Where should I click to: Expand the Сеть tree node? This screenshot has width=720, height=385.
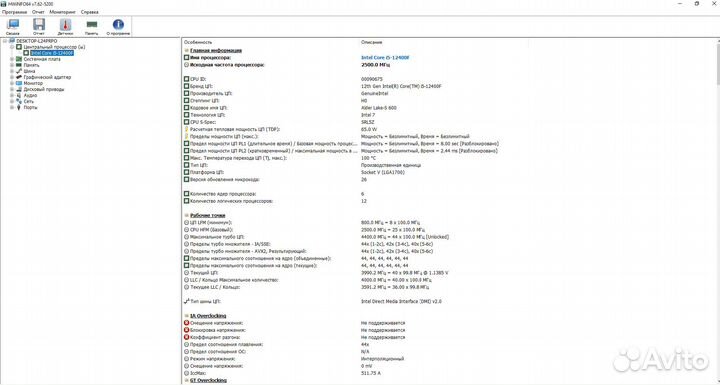click(12, 101)
